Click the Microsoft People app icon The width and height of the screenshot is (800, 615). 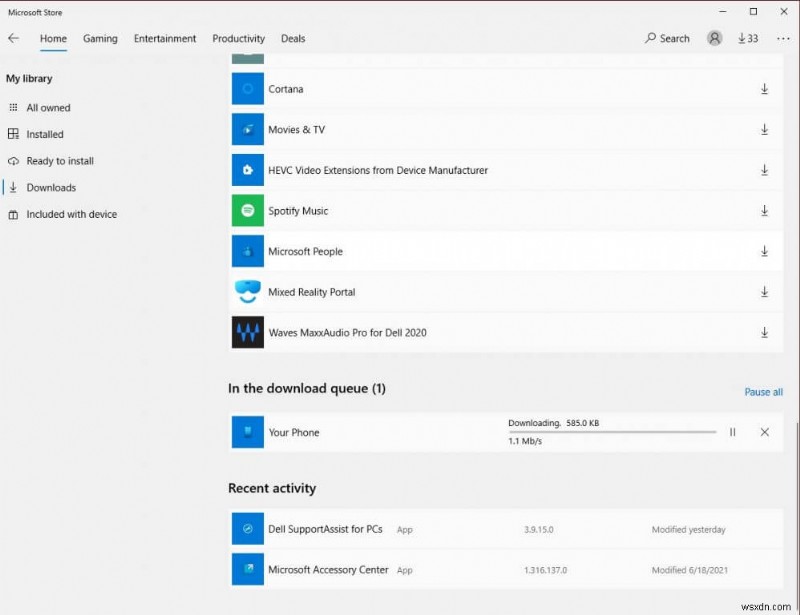tap(247, 251)
